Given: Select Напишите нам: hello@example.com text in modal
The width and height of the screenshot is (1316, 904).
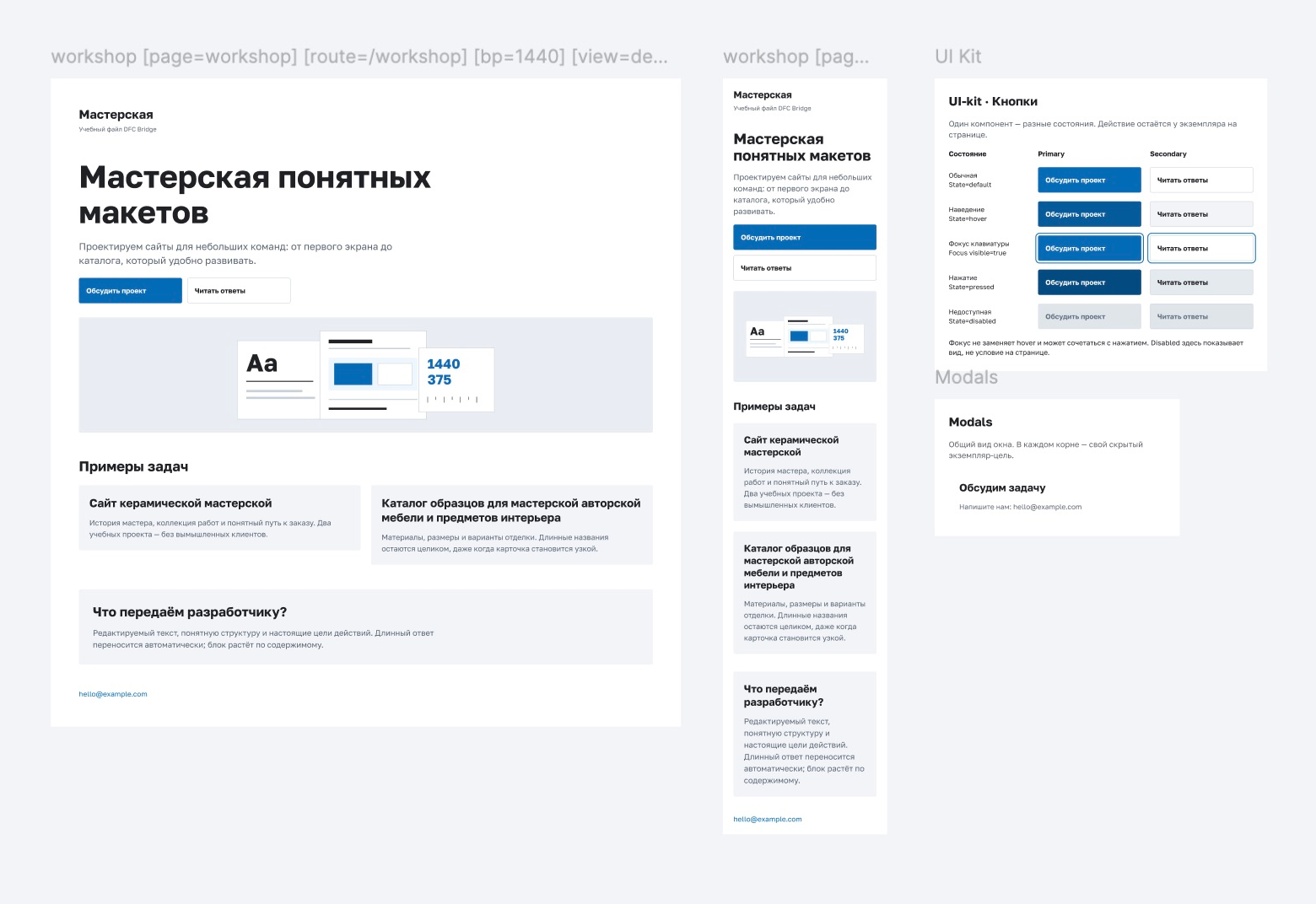Looking at the screenshot, I should [1020, 508].
